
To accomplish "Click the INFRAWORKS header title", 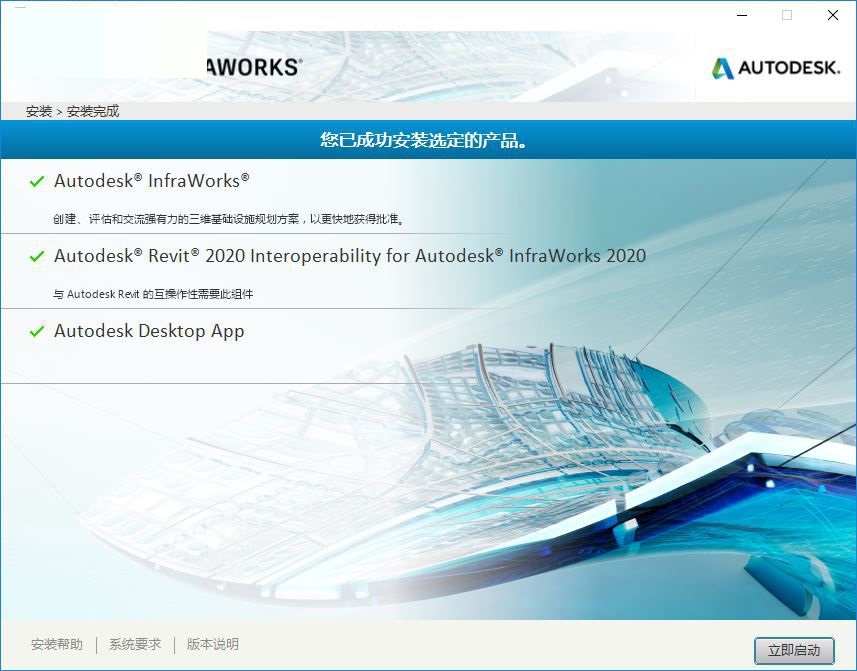I will click(253, 67).
